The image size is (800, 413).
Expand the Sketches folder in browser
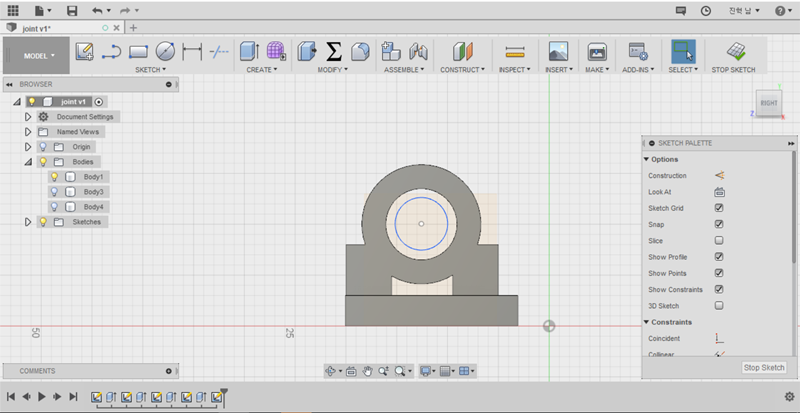coord(28,222)
